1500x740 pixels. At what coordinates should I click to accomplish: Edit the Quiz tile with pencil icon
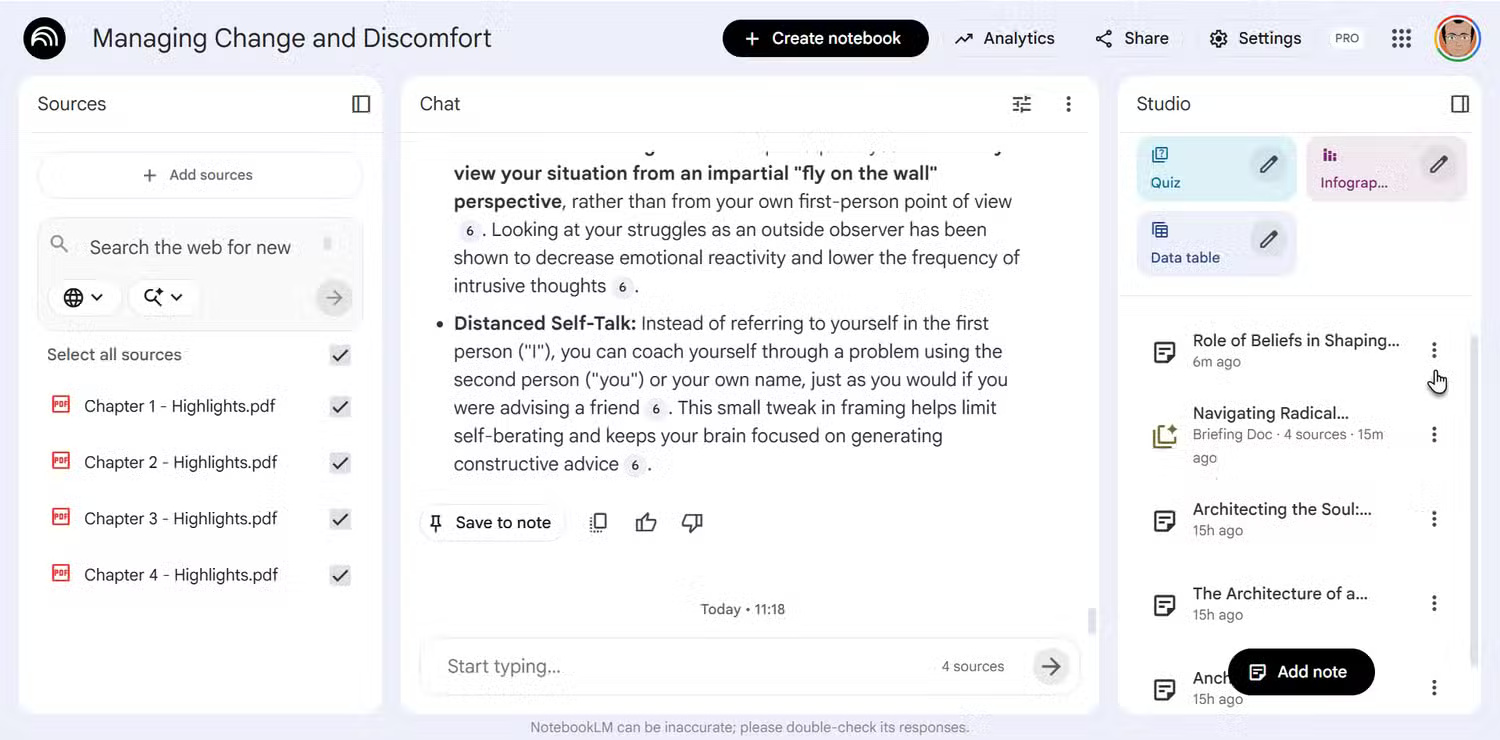coord(1268,165)
